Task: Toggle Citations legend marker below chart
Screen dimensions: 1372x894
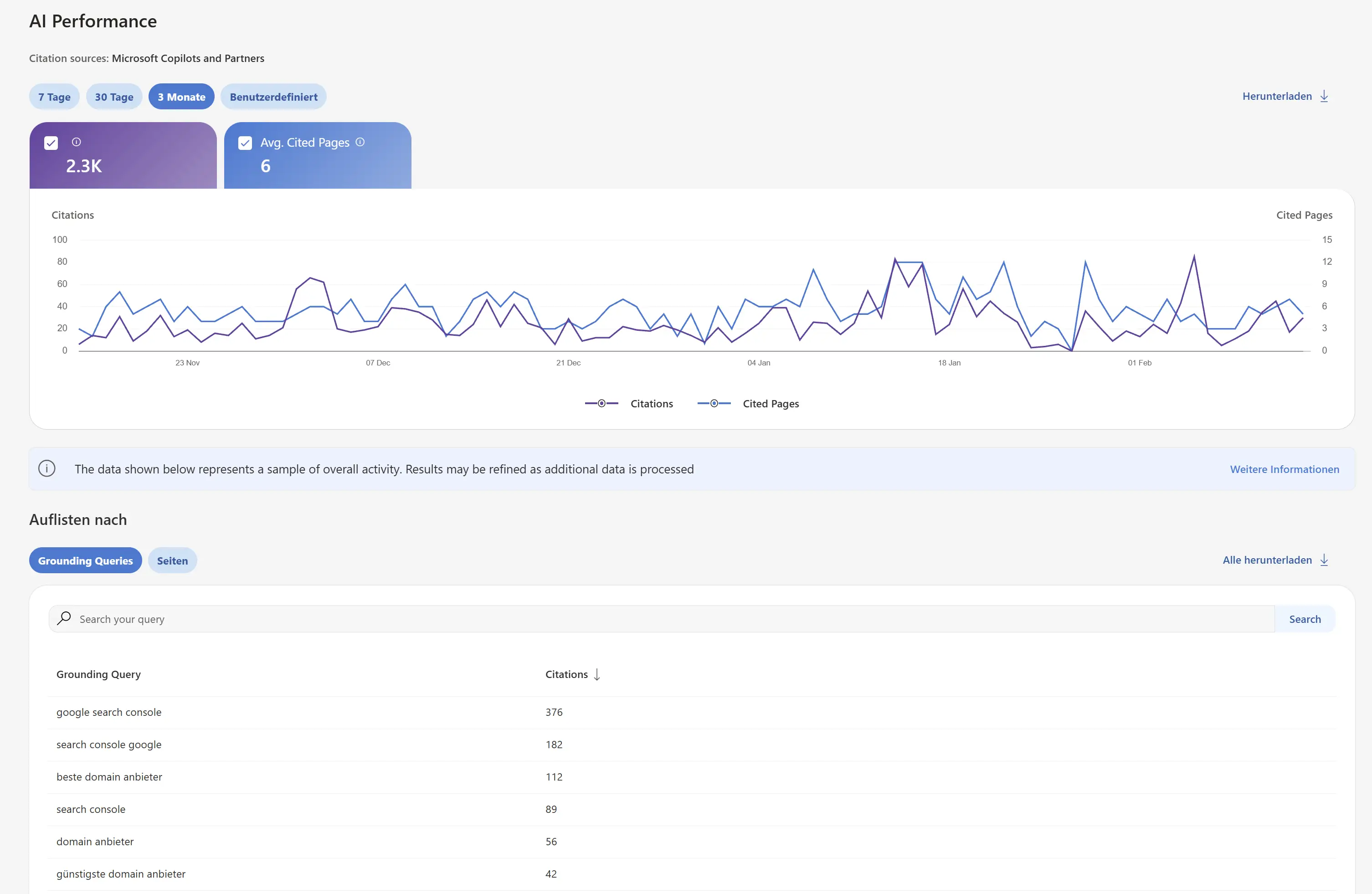Action: point(601,403)
